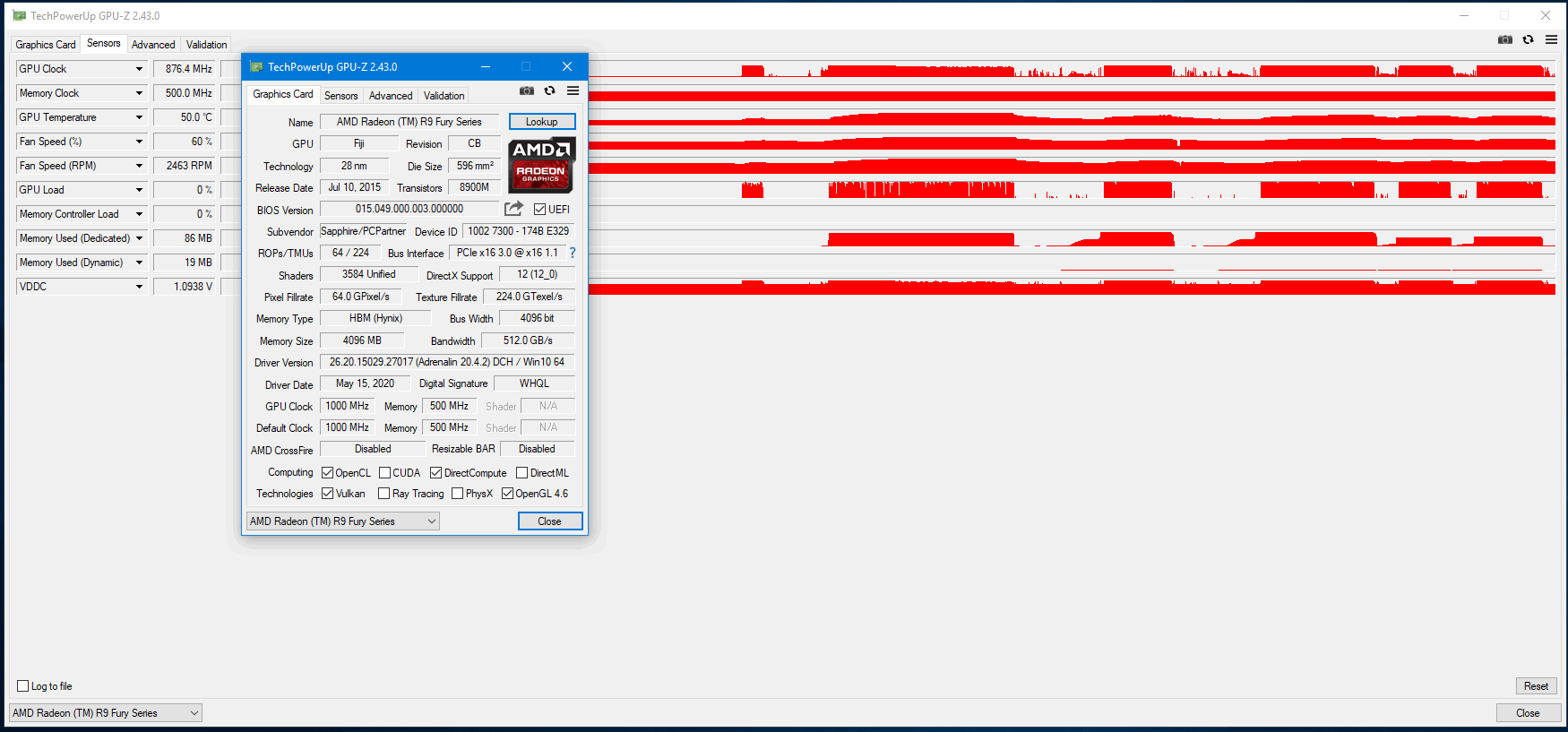The image size is (1568, 732).
Task: Click the BIOS export share icon
Action: (513, 209)
